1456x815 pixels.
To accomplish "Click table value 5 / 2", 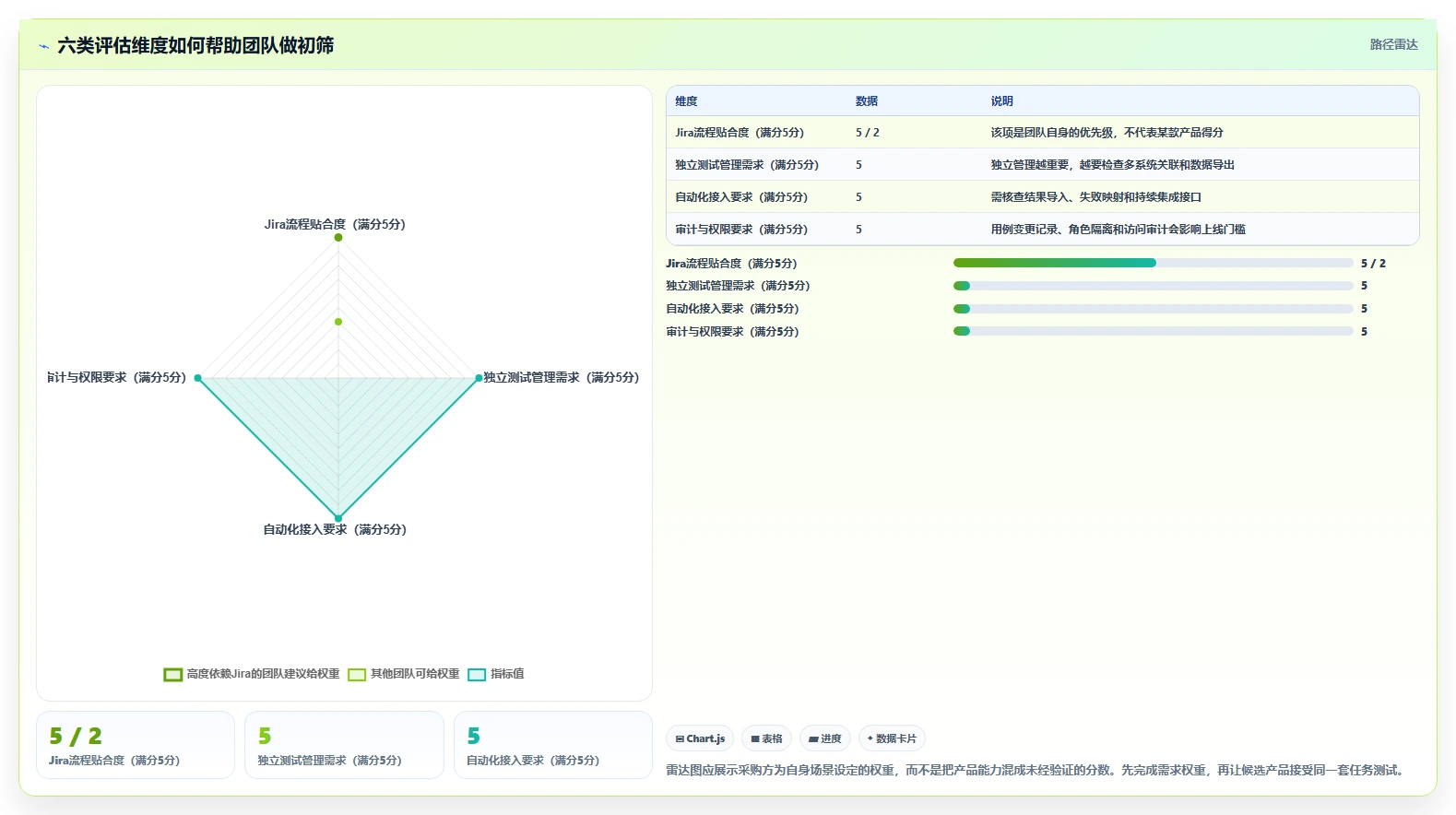I will [868, 133].
